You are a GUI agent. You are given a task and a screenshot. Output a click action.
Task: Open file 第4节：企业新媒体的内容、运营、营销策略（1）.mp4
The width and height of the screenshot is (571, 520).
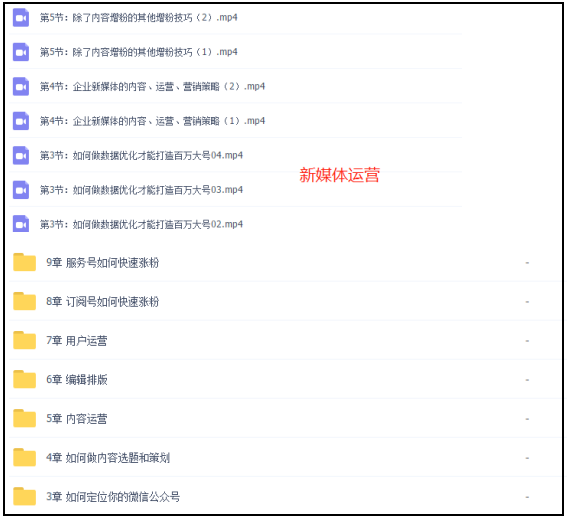(153, 121)
